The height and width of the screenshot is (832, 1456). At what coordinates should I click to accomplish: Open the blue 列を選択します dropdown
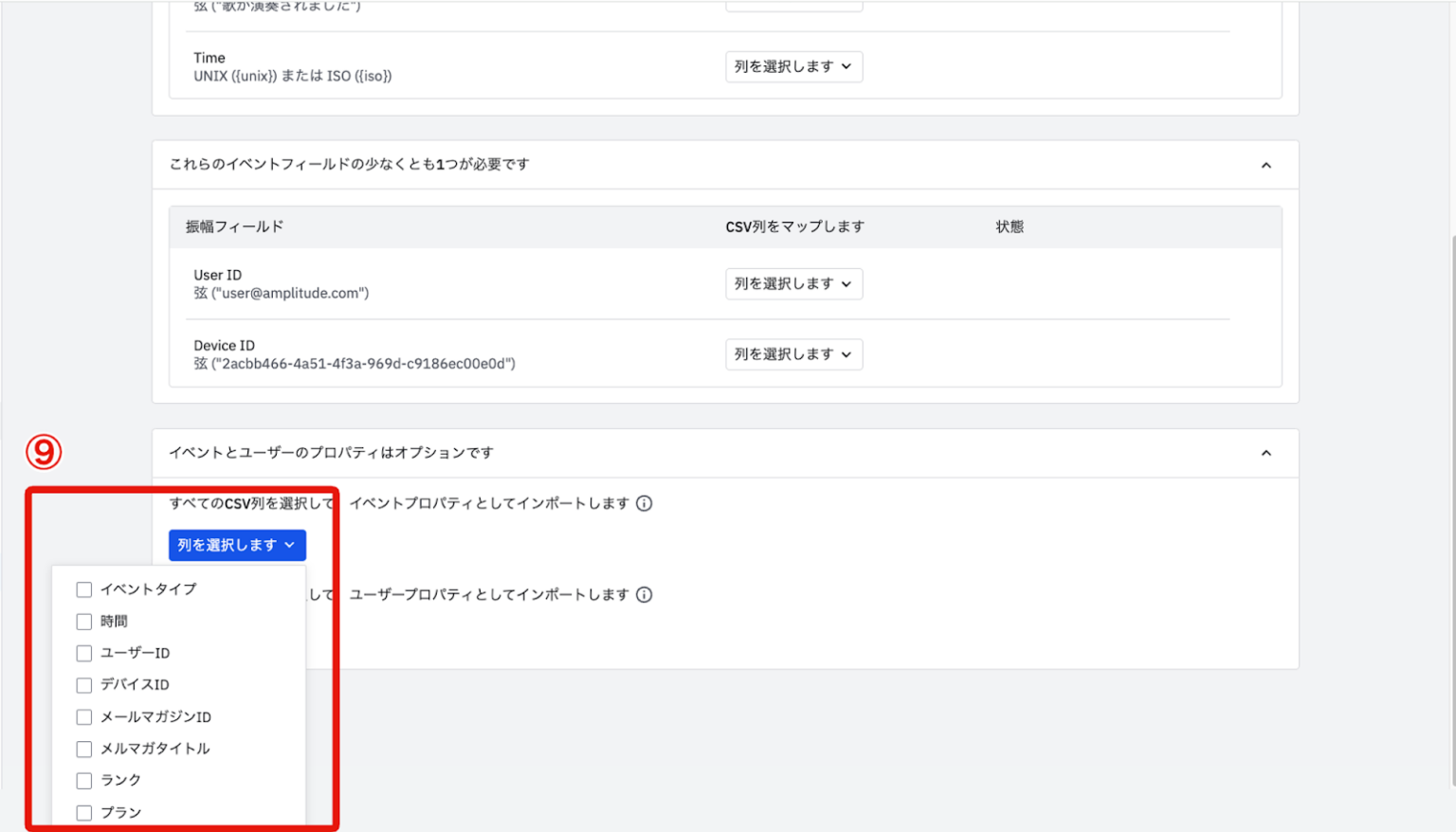237,545
